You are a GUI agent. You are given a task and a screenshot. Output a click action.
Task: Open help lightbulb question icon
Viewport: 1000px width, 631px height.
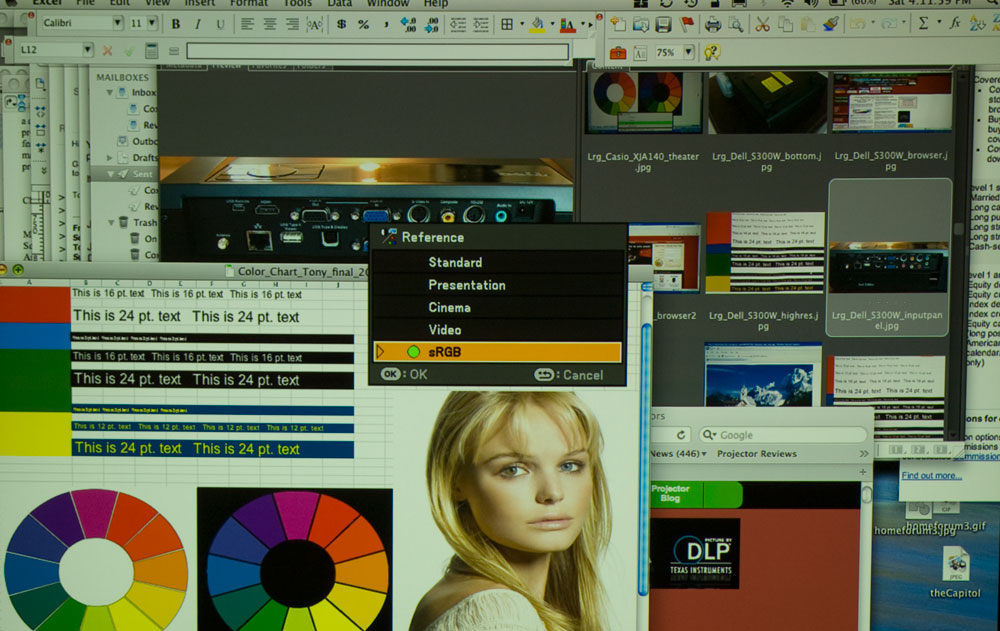coord(712,52)
